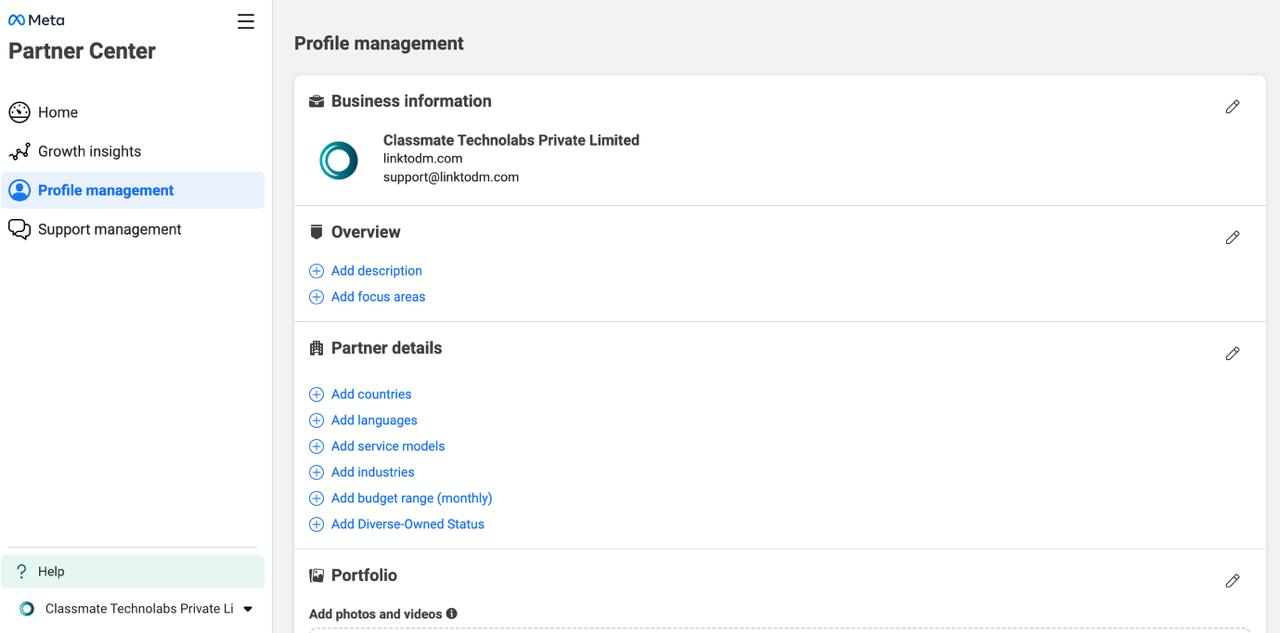This screenshot has width=1280, height=633.
Task: Expand the Classmate Technolabs account switcher
Action: tap(247, 607)
